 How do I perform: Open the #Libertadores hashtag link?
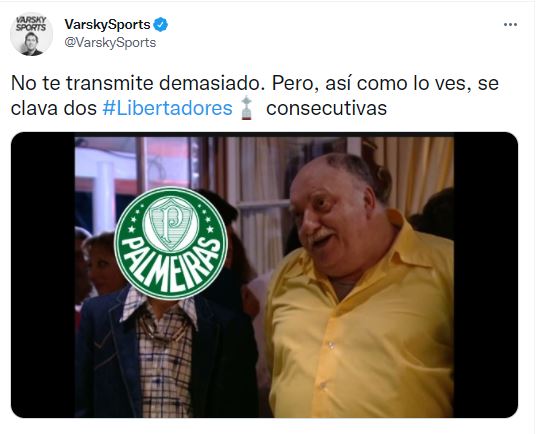168,108
